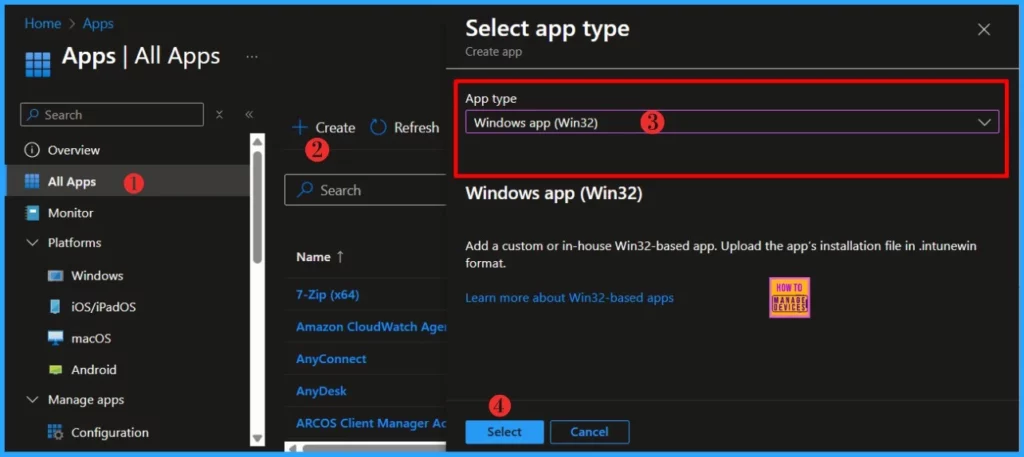Open the Amazon CloudWatch Agent app
This screenshot has height=457, width=1024.
[371, 326]
